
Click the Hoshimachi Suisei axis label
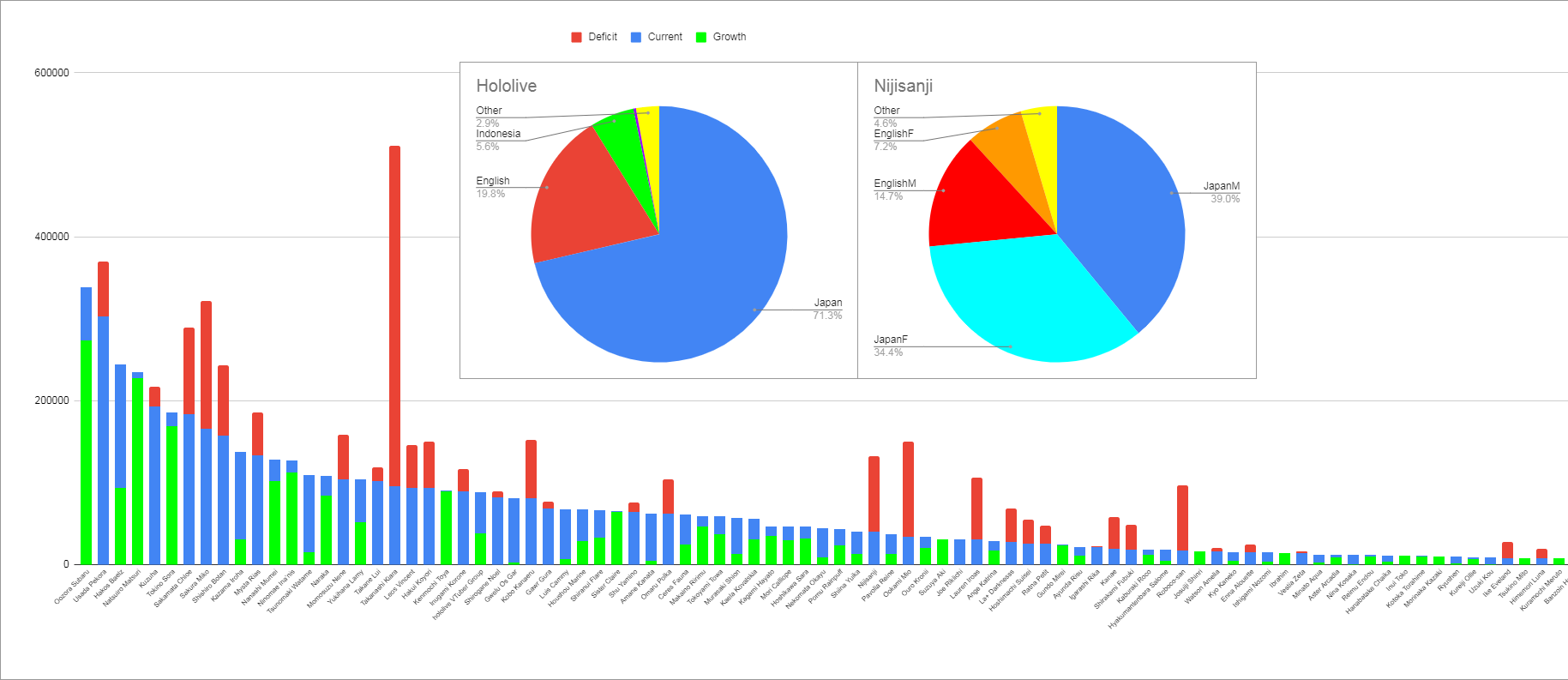(1011, 591)
